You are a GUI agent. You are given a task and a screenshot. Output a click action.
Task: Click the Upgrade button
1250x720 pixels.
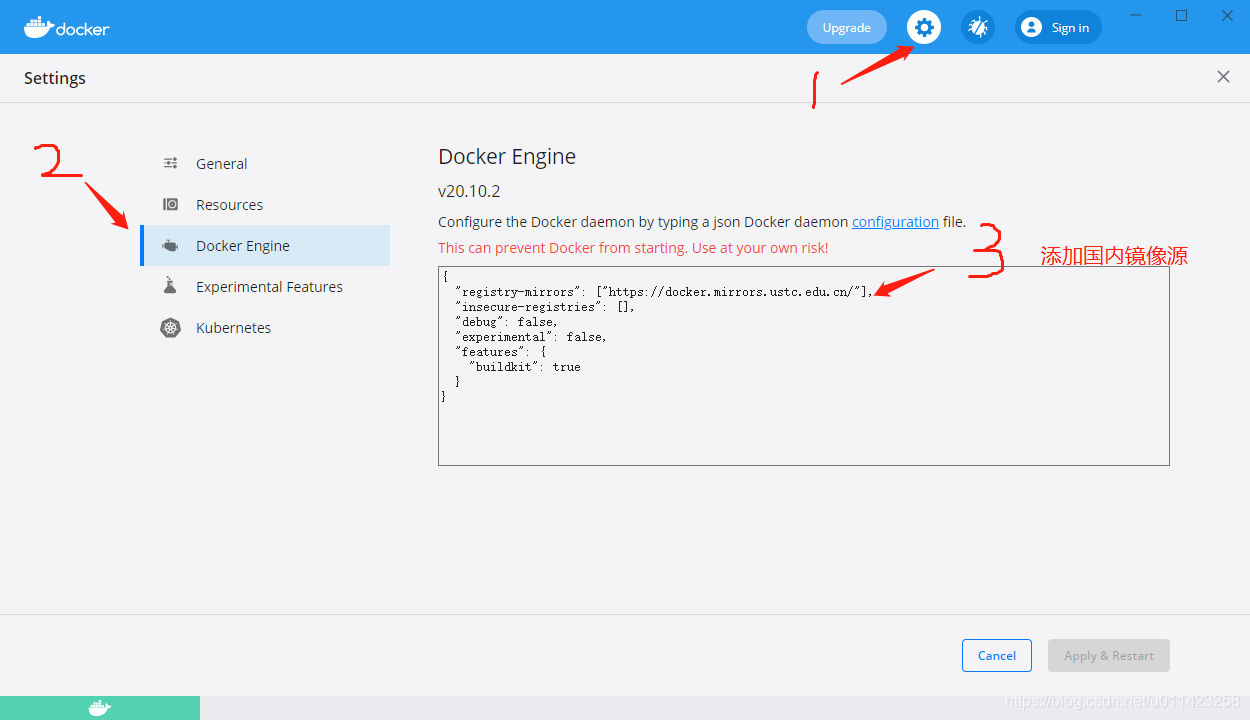[846, 27]
